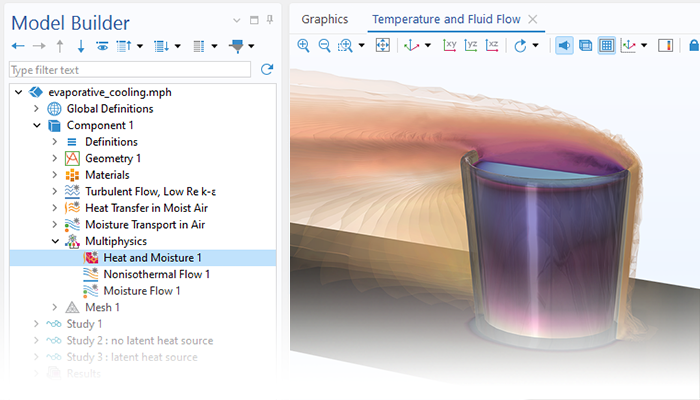Image resolution: width=700 pixels, height=400 pixels.
Task: Select Moisture Transport in Air
Action: coord(145,224)
